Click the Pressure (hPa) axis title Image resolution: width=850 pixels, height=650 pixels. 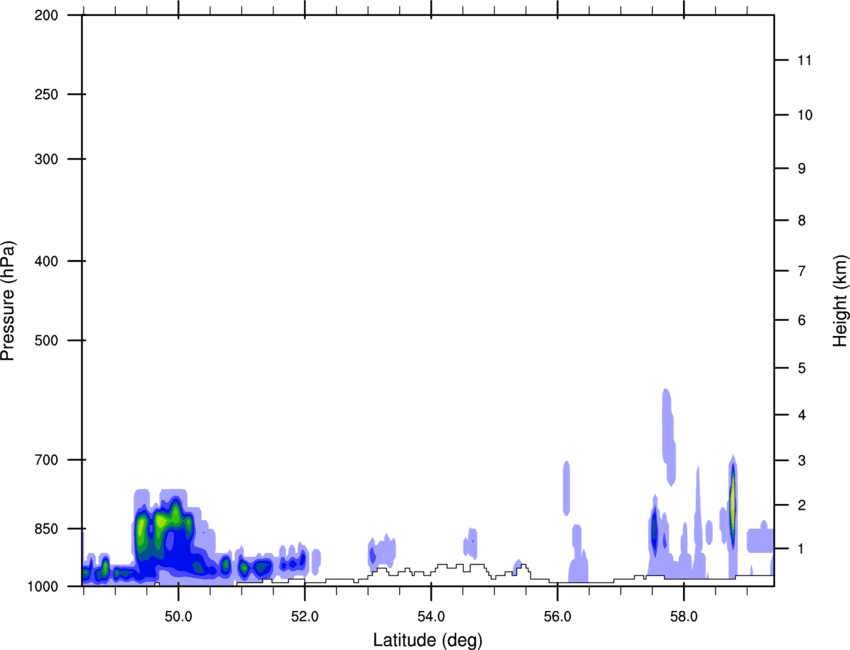coord(8,301)
